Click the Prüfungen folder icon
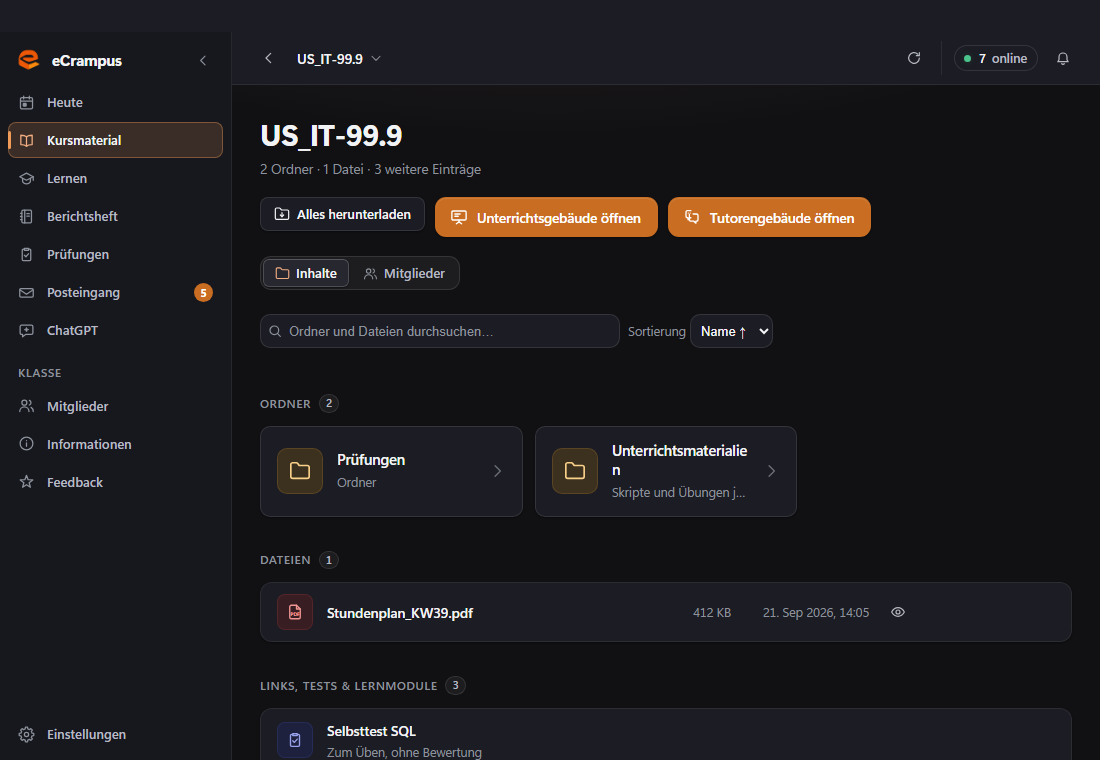Image resolution: width=1100 pixels, height=760 pixels. 300,471
